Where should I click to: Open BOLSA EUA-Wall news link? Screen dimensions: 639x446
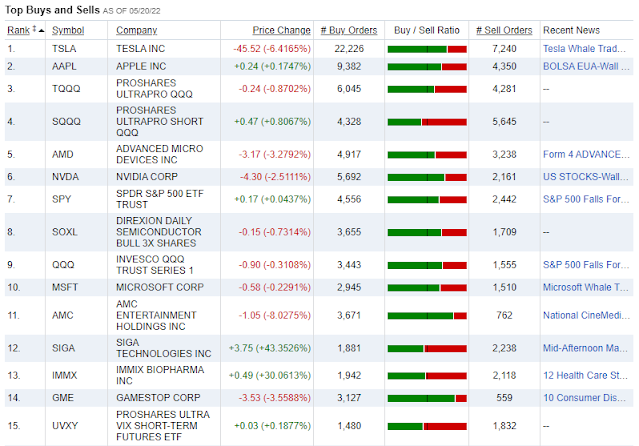586,66
